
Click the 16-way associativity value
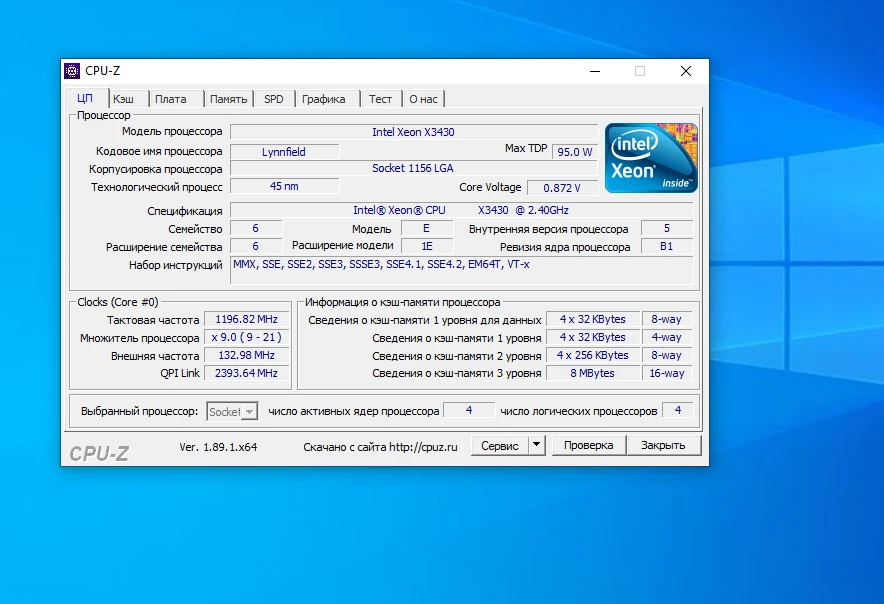click(x=667, y=373)
